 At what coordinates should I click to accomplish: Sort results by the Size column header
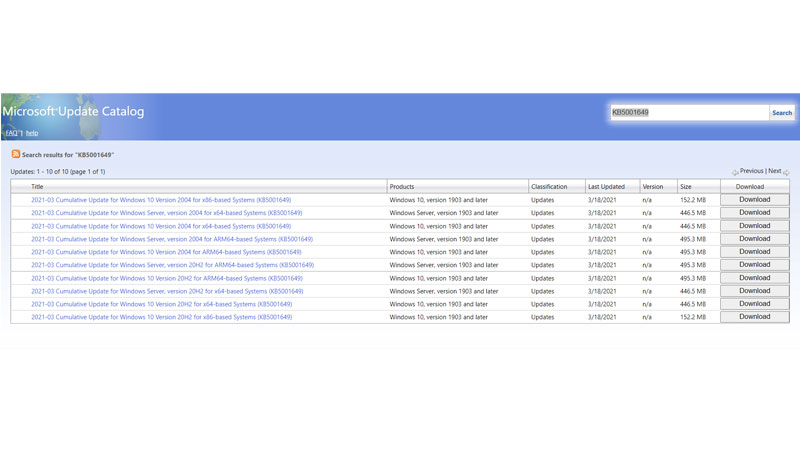point(686,187)
